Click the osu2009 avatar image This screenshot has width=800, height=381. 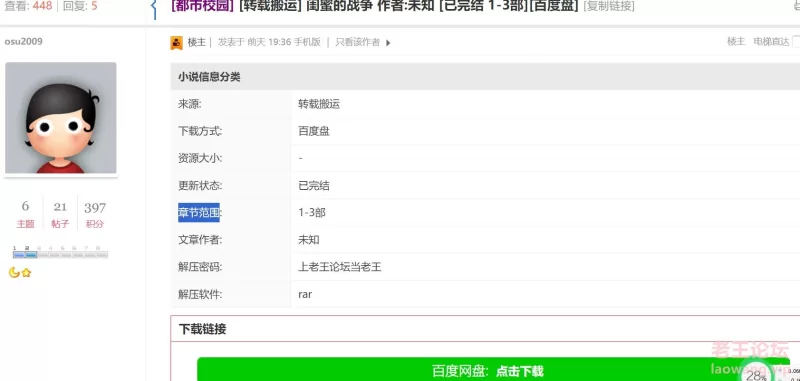tap(61, 118)
